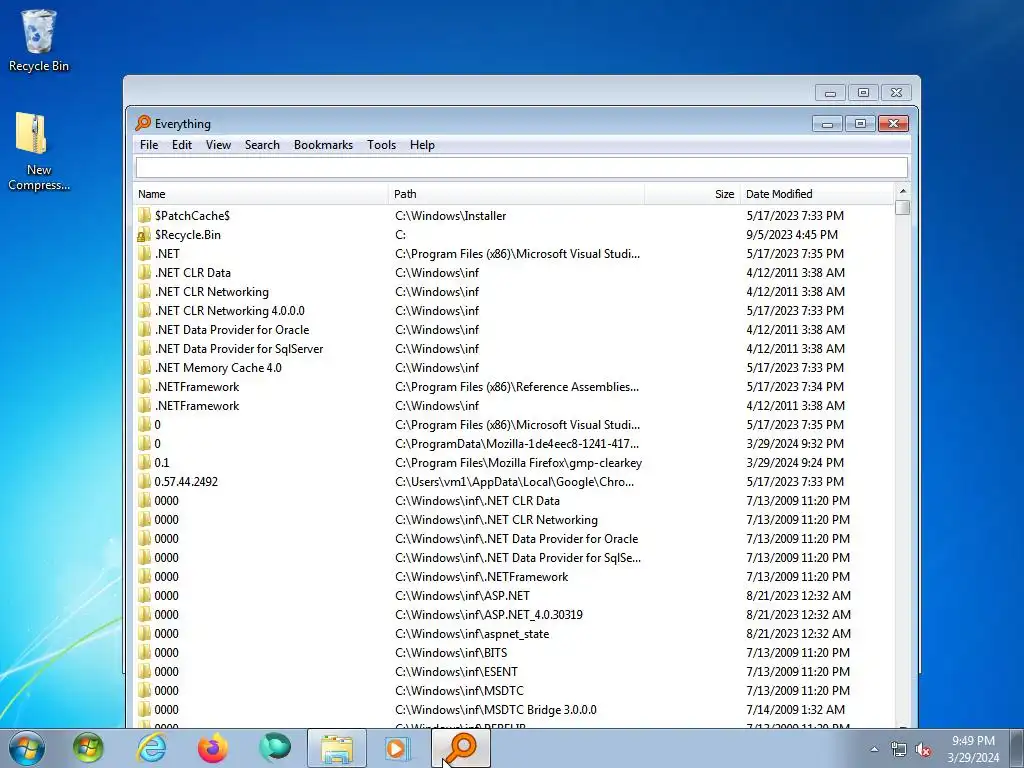Sort results by the Date Modified column header
This screenshot has width=1024, height=768.
(x=816, y=194)
